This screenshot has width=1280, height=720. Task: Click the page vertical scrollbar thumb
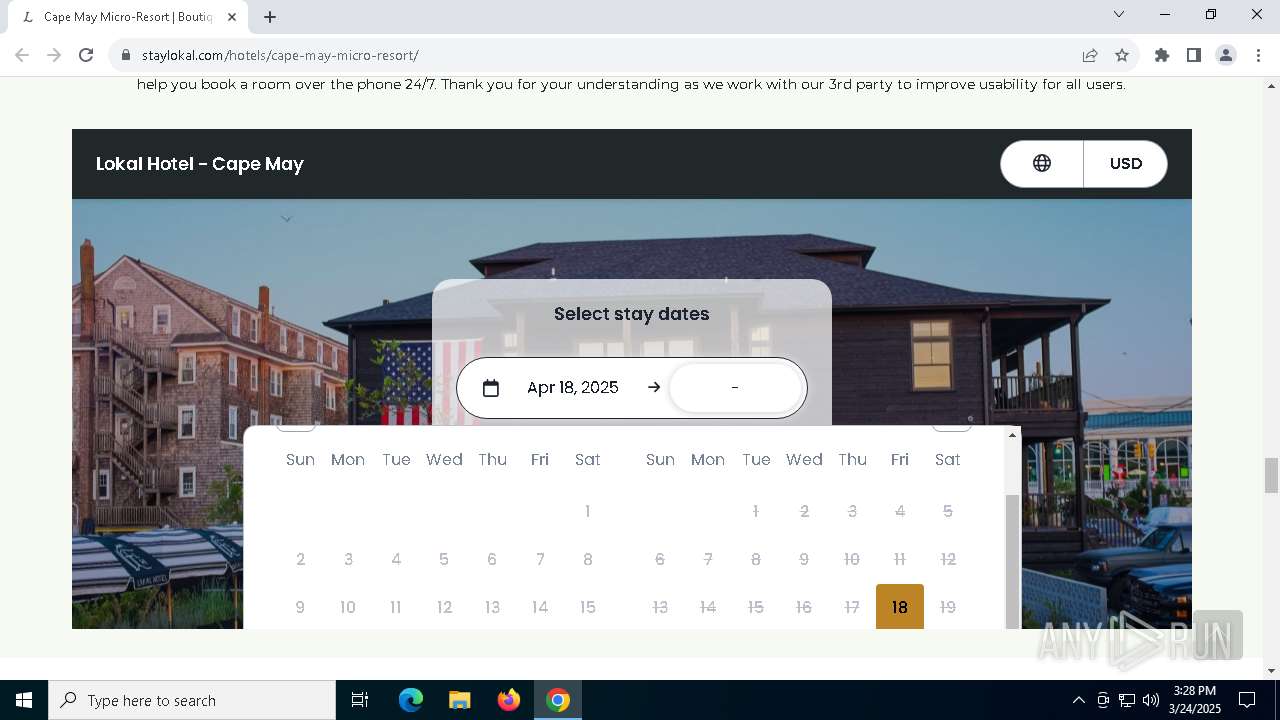point(1271,475)
